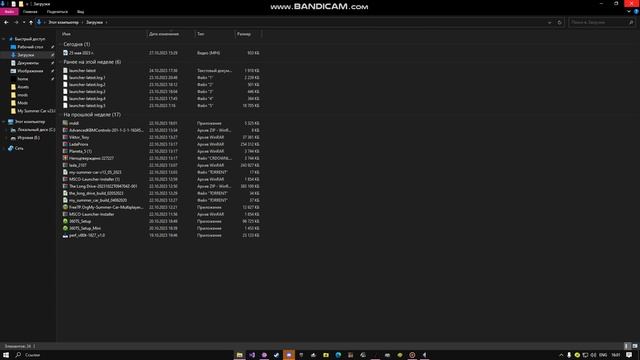Open the capitalized Mods sidebar folder
Image resolution: width=640 pixels, height=360 pixels.
[22, 103]
